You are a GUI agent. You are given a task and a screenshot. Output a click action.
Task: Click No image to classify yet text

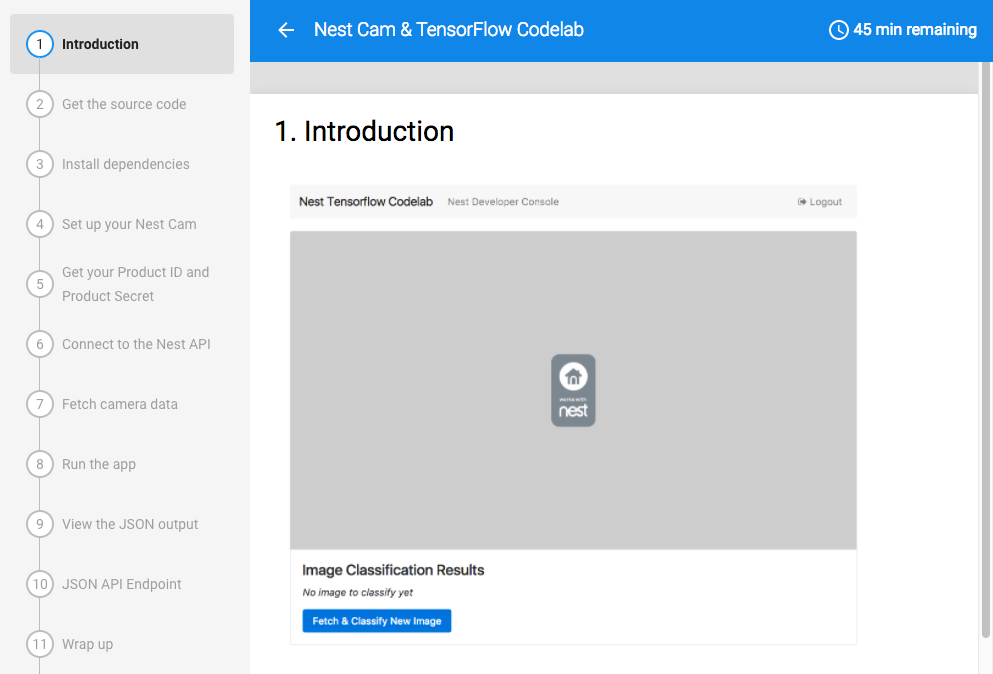coord(358,592)
